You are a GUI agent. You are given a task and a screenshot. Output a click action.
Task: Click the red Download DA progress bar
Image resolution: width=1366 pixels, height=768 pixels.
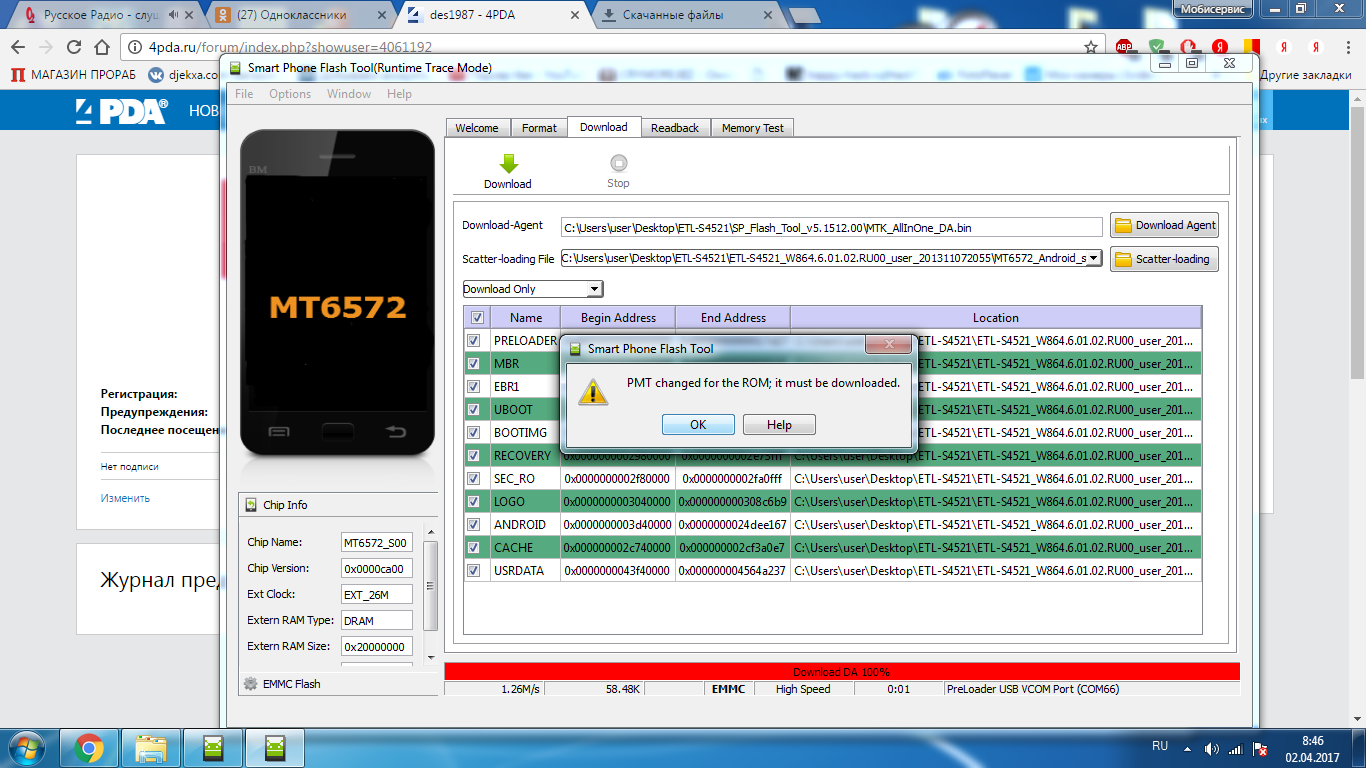coord(841,672)
